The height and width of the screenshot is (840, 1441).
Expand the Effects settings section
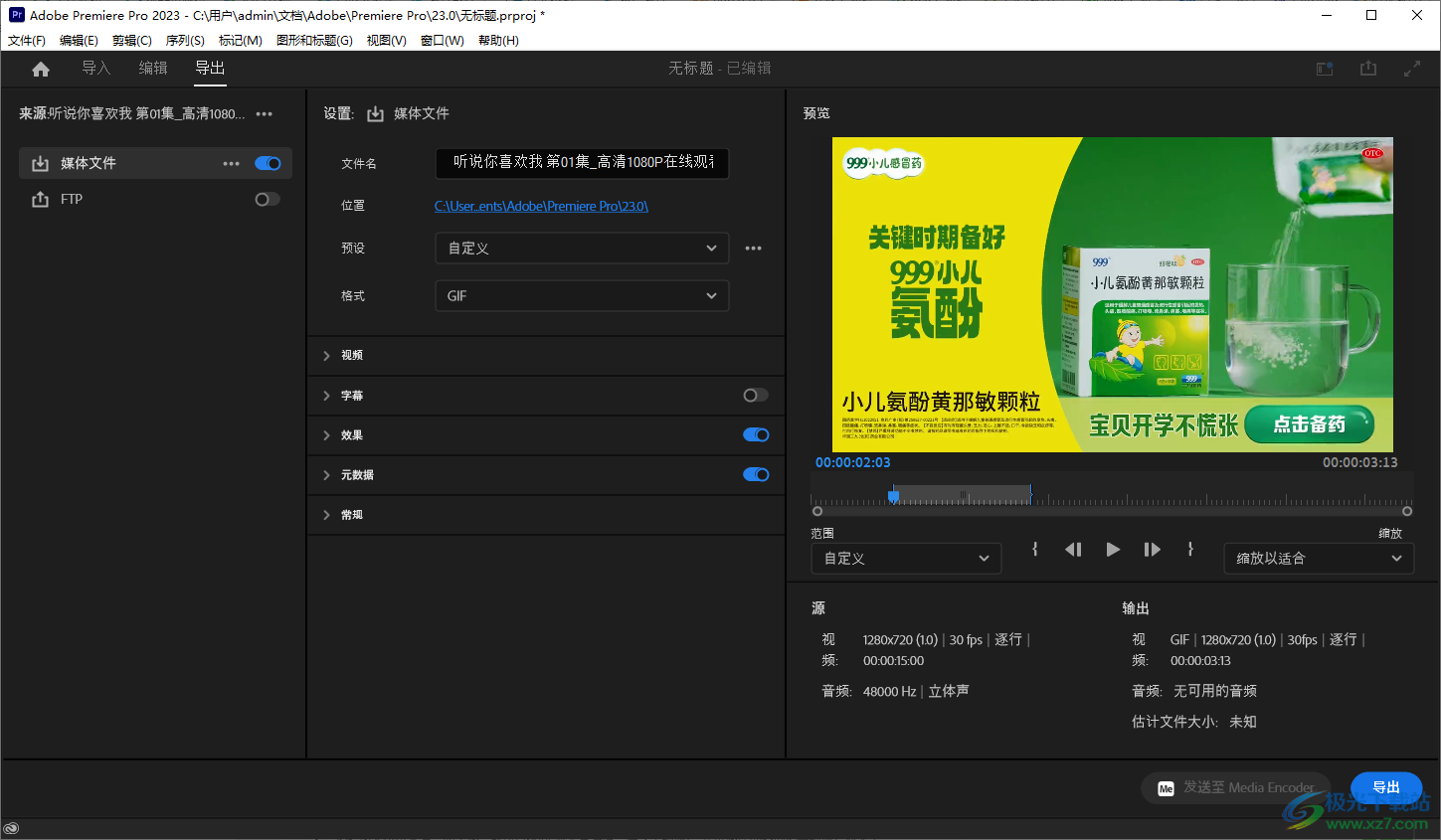(x=326, y=435)
